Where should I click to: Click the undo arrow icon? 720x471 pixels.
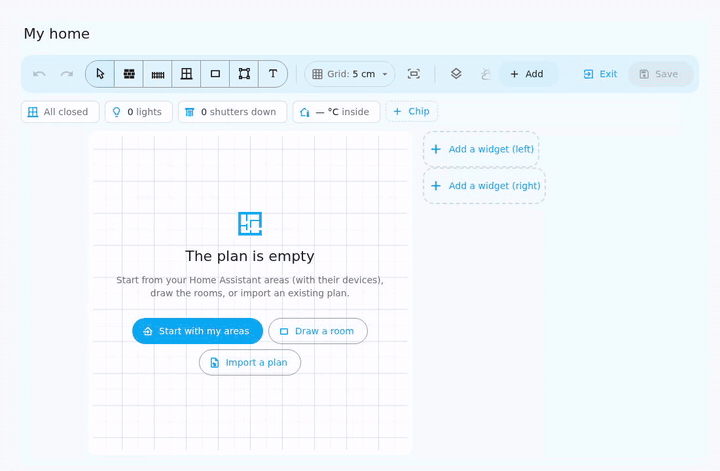coord(39,74)
